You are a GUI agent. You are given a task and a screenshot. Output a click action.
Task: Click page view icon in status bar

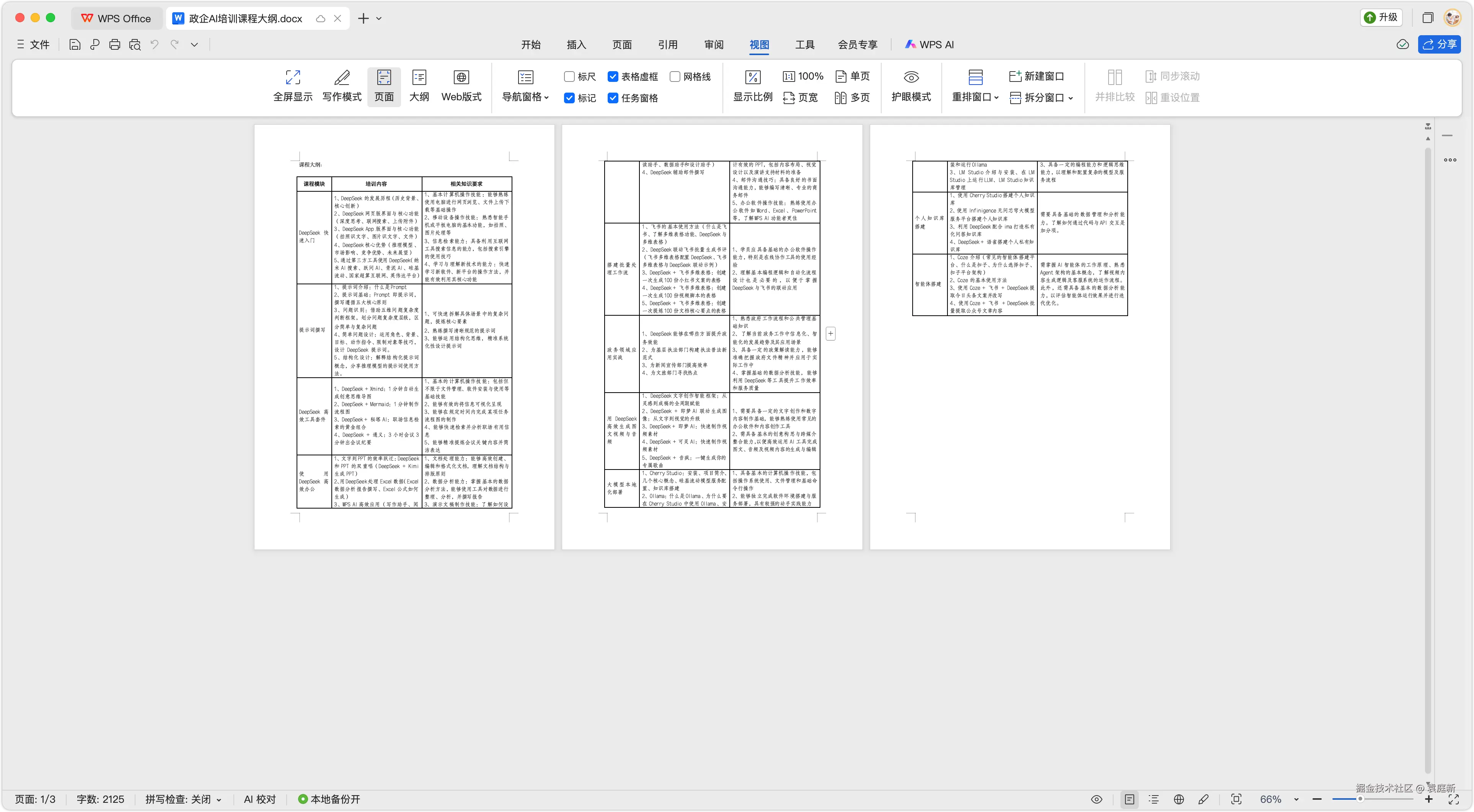click(1129, 799)
